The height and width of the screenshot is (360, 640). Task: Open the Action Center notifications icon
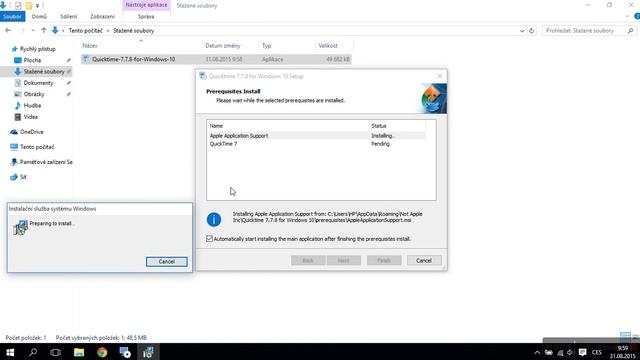582,353
